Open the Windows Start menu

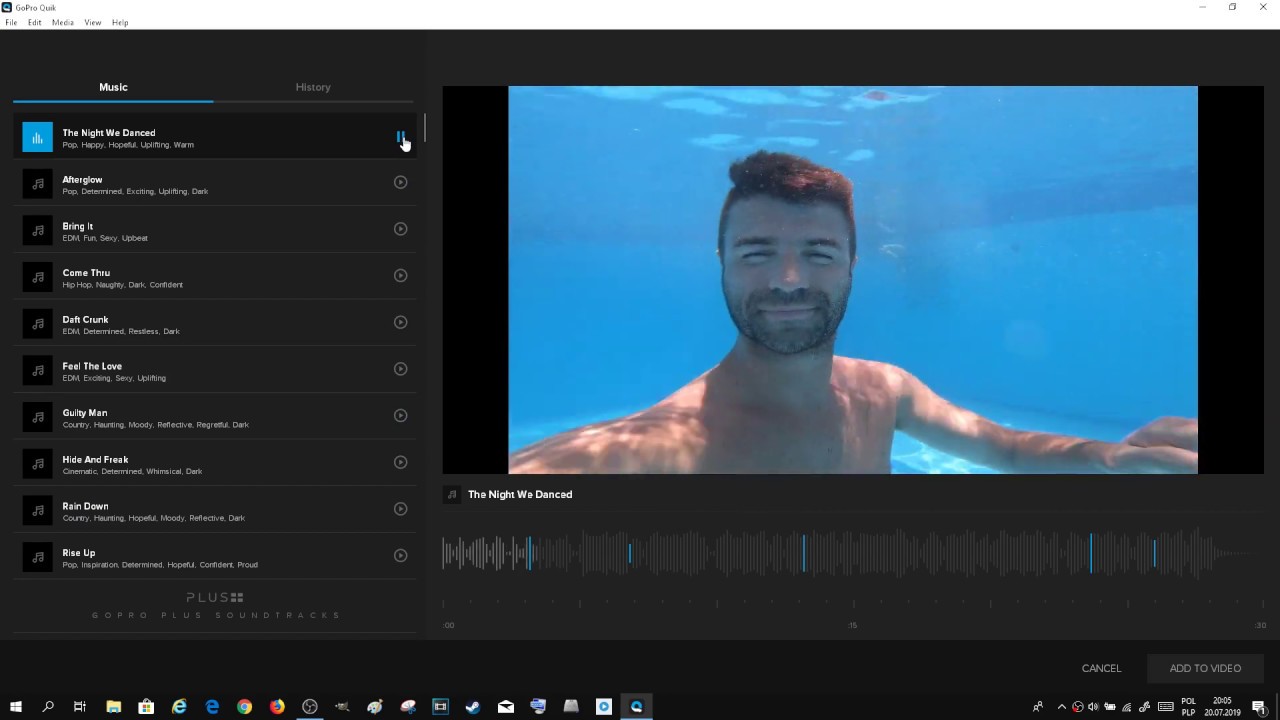tap(15, 706)
